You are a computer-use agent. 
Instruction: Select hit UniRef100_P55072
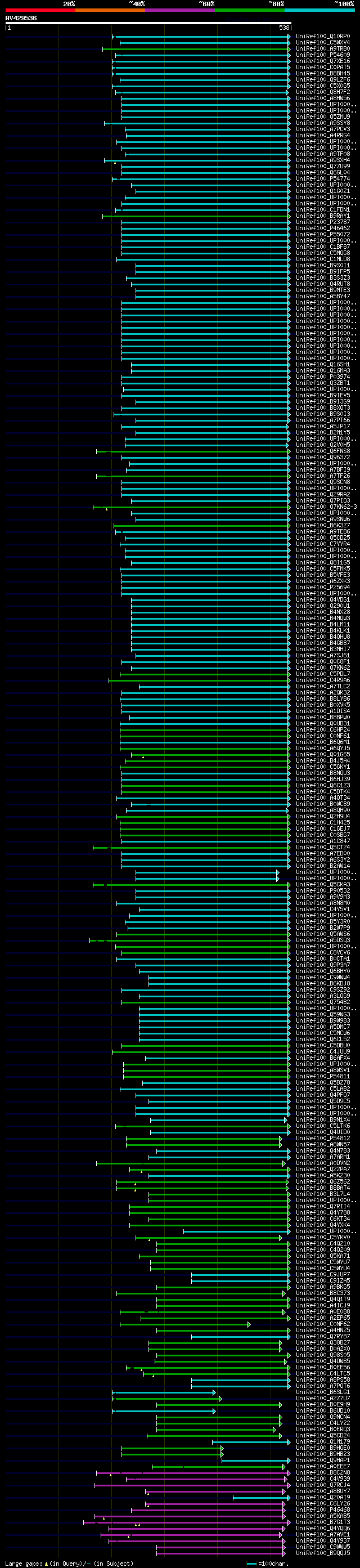(323, 234)
